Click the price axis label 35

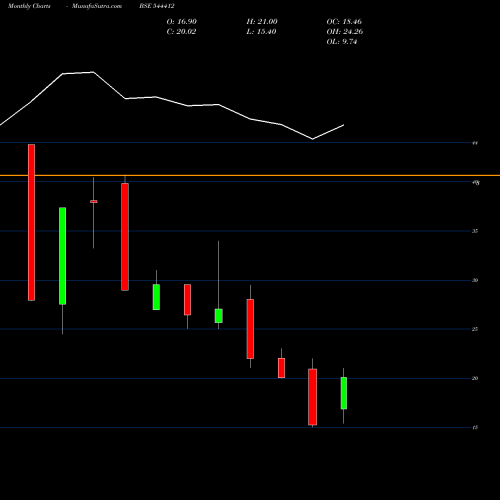[x=475, y=231]
